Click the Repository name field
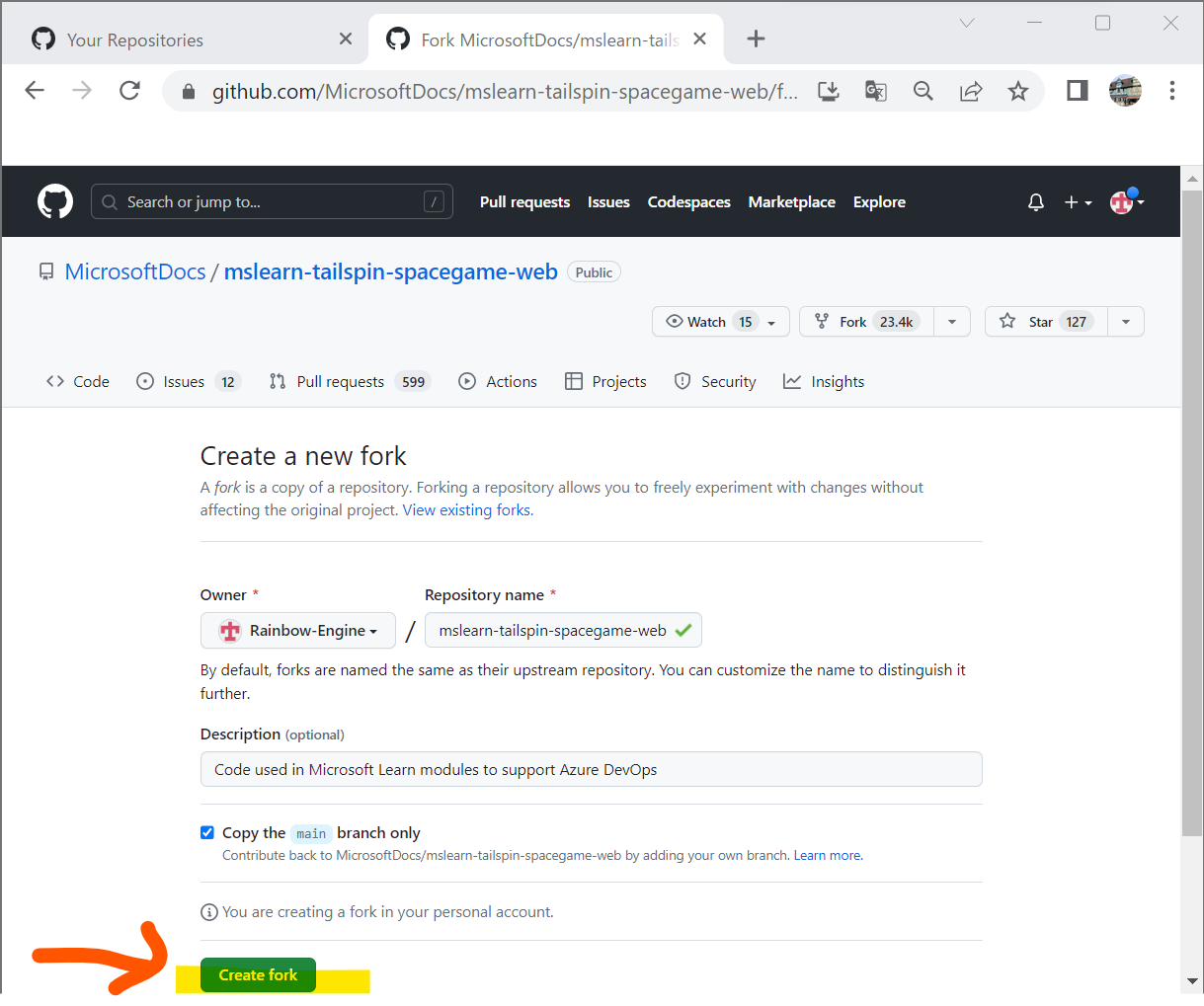Screen dimensions: 1204x1006 click(x=563, y=630)
